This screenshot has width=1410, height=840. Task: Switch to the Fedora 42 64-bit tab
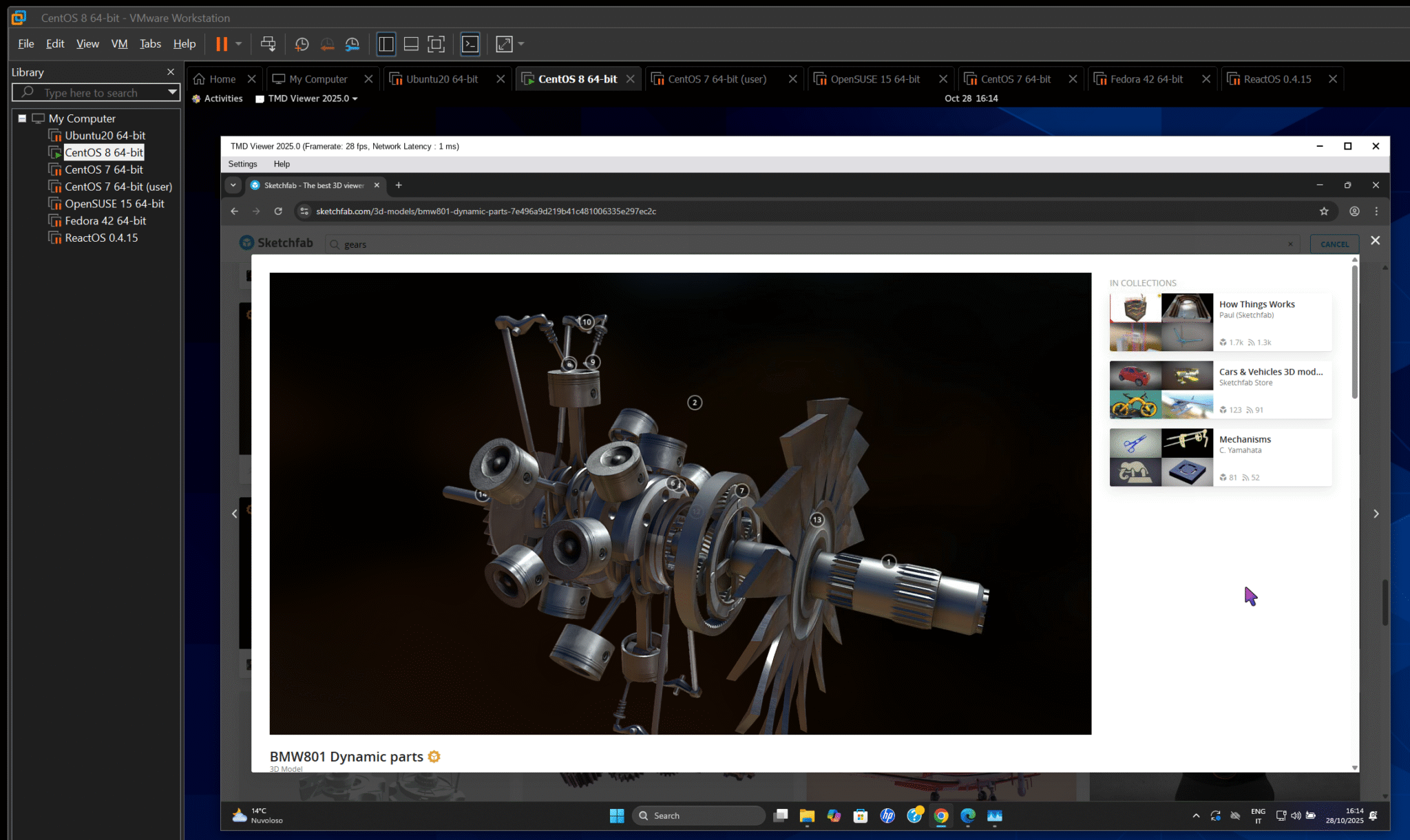coord(1146,79)
